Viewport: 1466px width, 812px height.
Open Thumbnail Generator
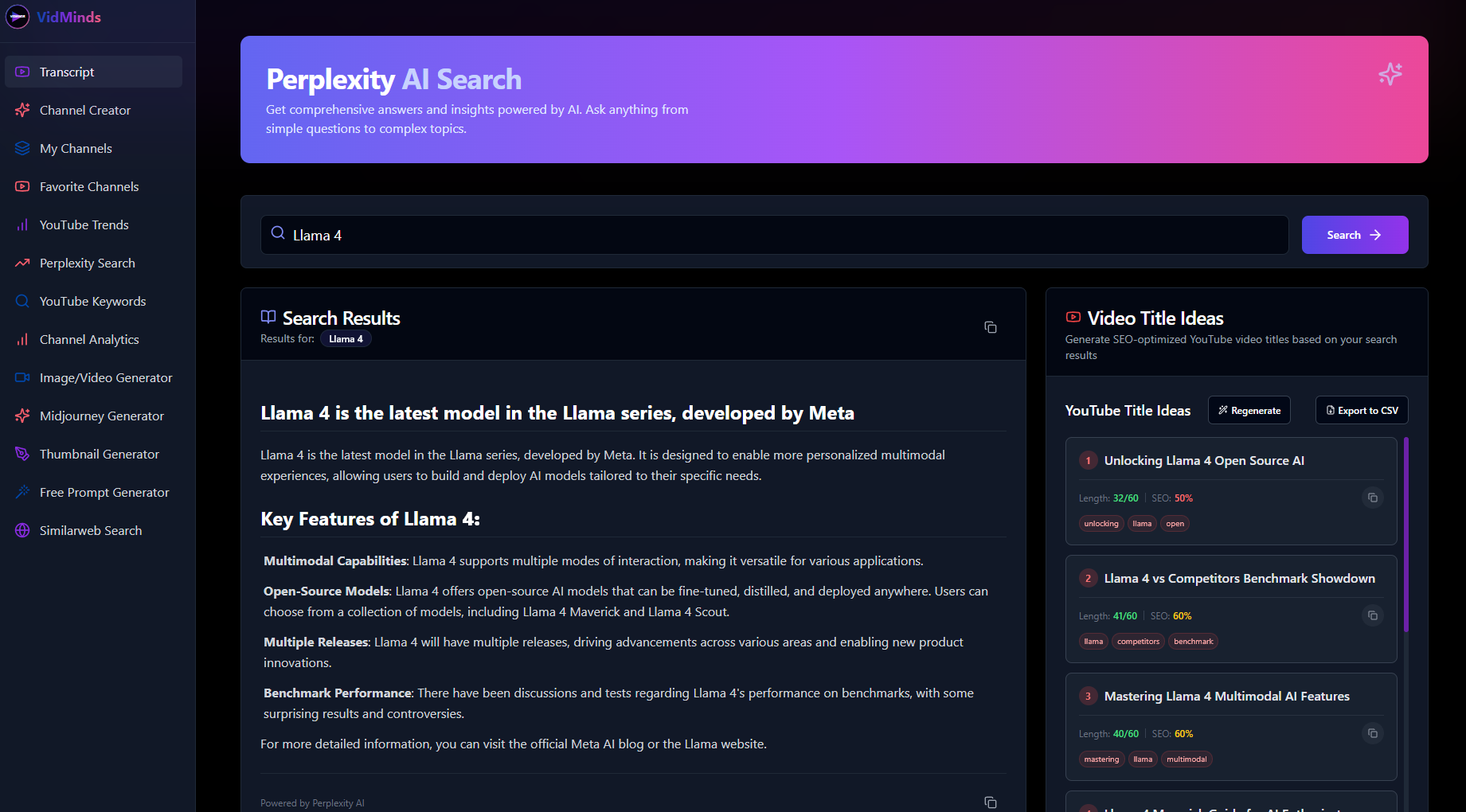[x=93, y=454]
